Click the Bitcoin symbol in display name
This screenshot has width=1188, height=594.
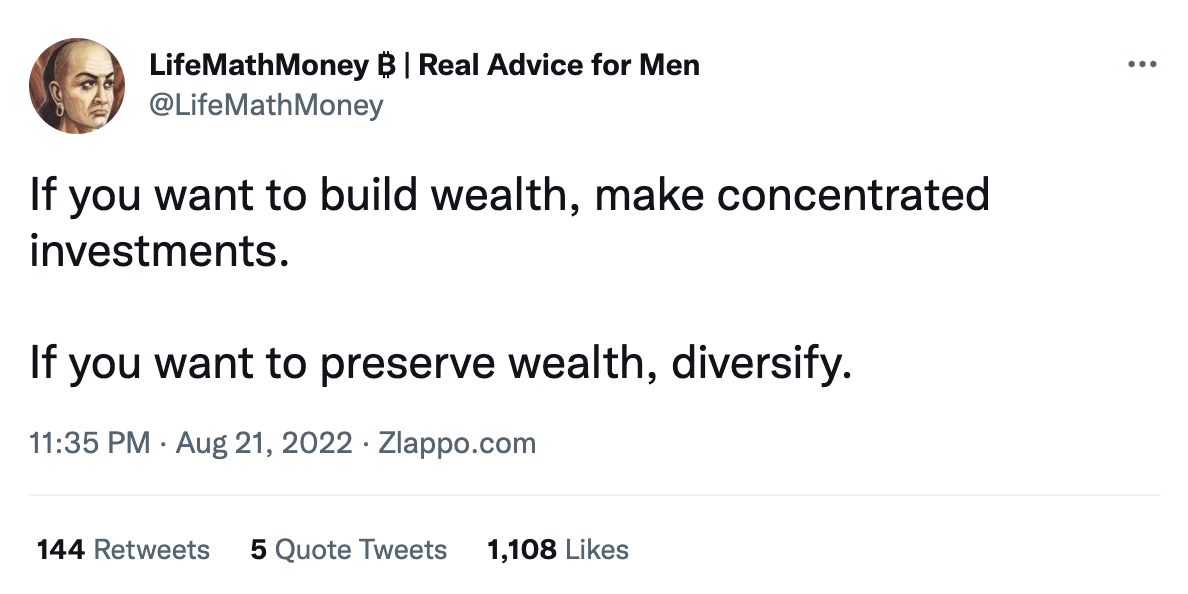coord(386,65)
